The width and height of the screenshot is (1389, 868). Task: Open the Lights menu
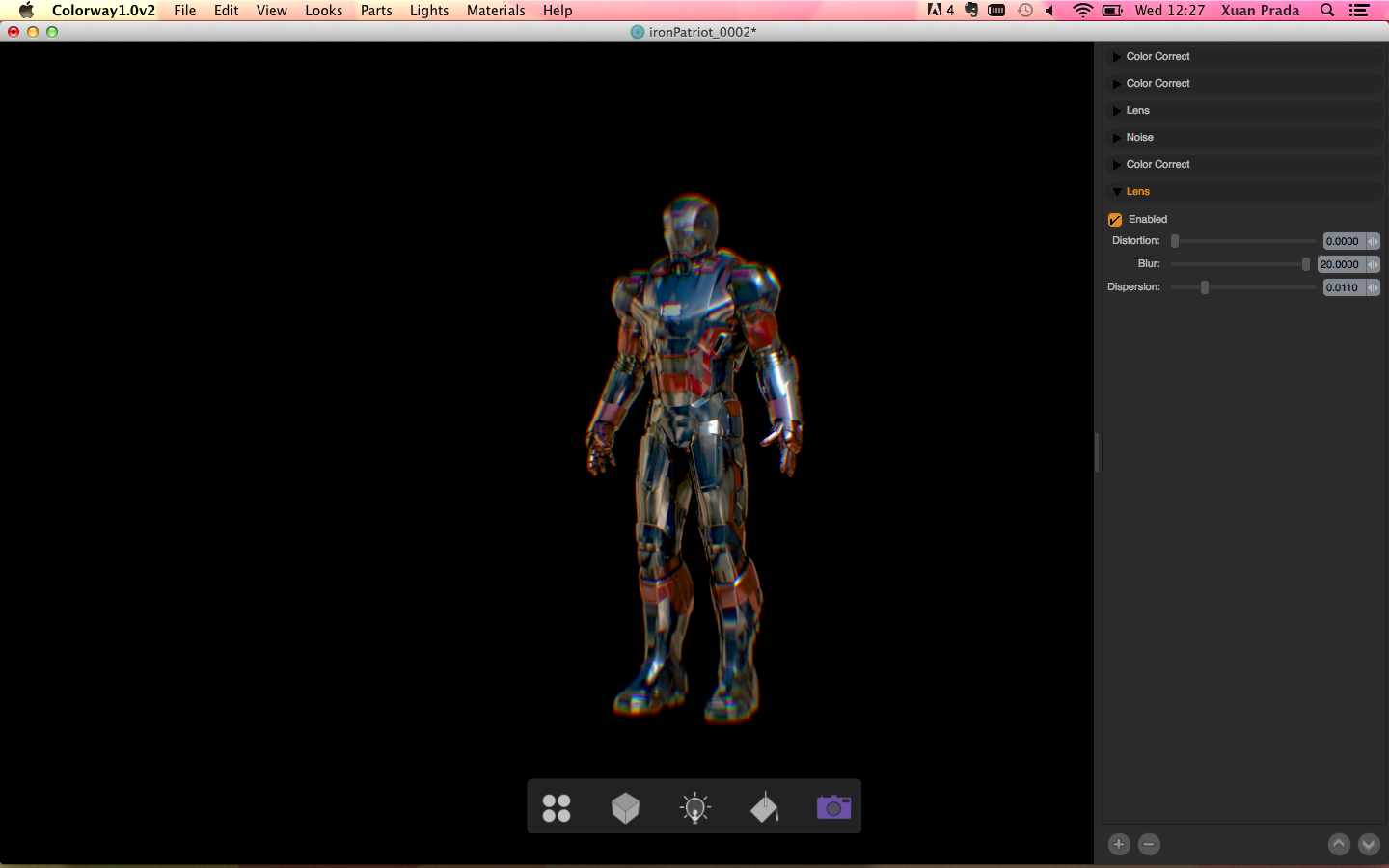click(429, 10)
